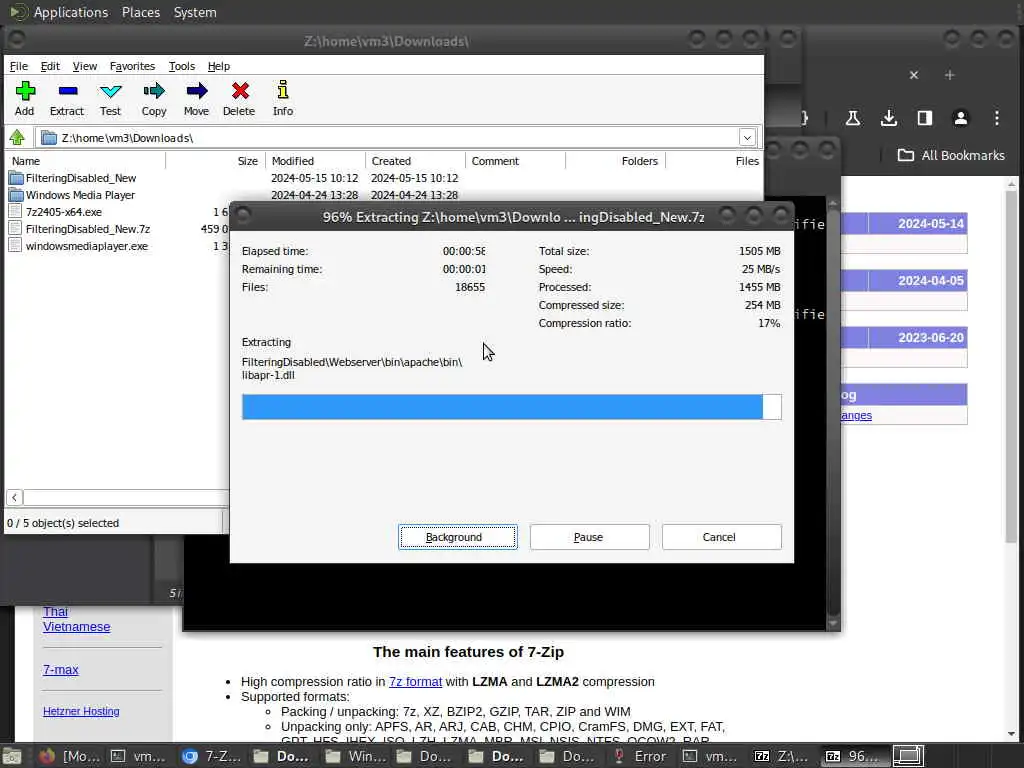Click the browser labs flask icon
Screen dimensions: 1024x768
point(852,118)
